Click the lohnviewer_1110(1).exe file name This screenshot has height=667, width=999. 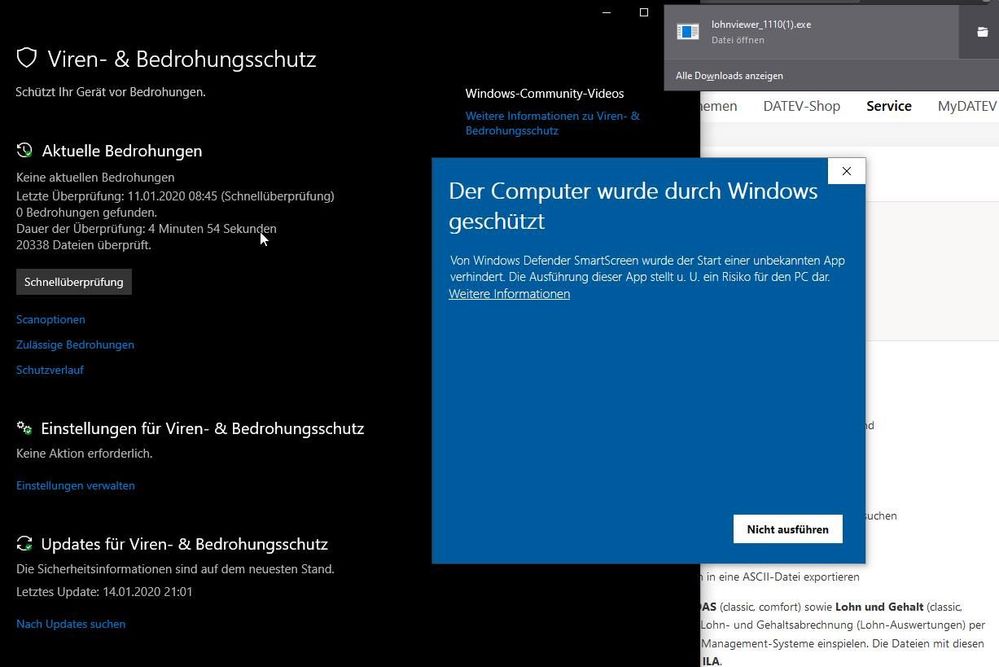pyautogui.click(x=761, y=24)
